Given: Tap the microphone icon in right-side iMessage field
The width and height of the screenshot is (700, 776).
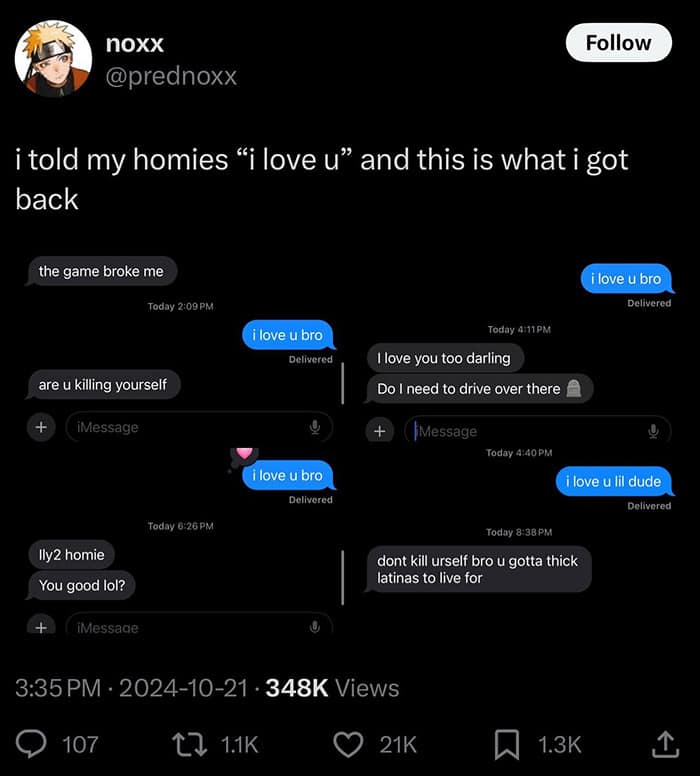Looking at the screenshot, I should click(x=653, y=431).
